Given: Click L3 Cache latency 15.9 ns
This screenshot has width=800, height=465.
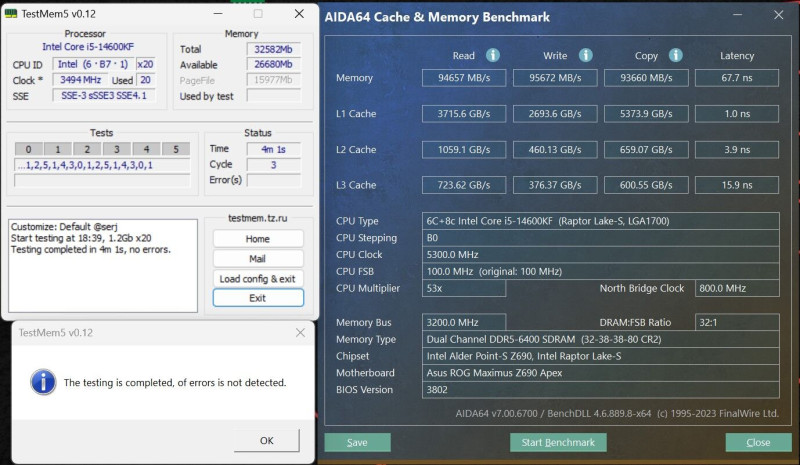Looking at the screenshot, I should coord(737,185).
